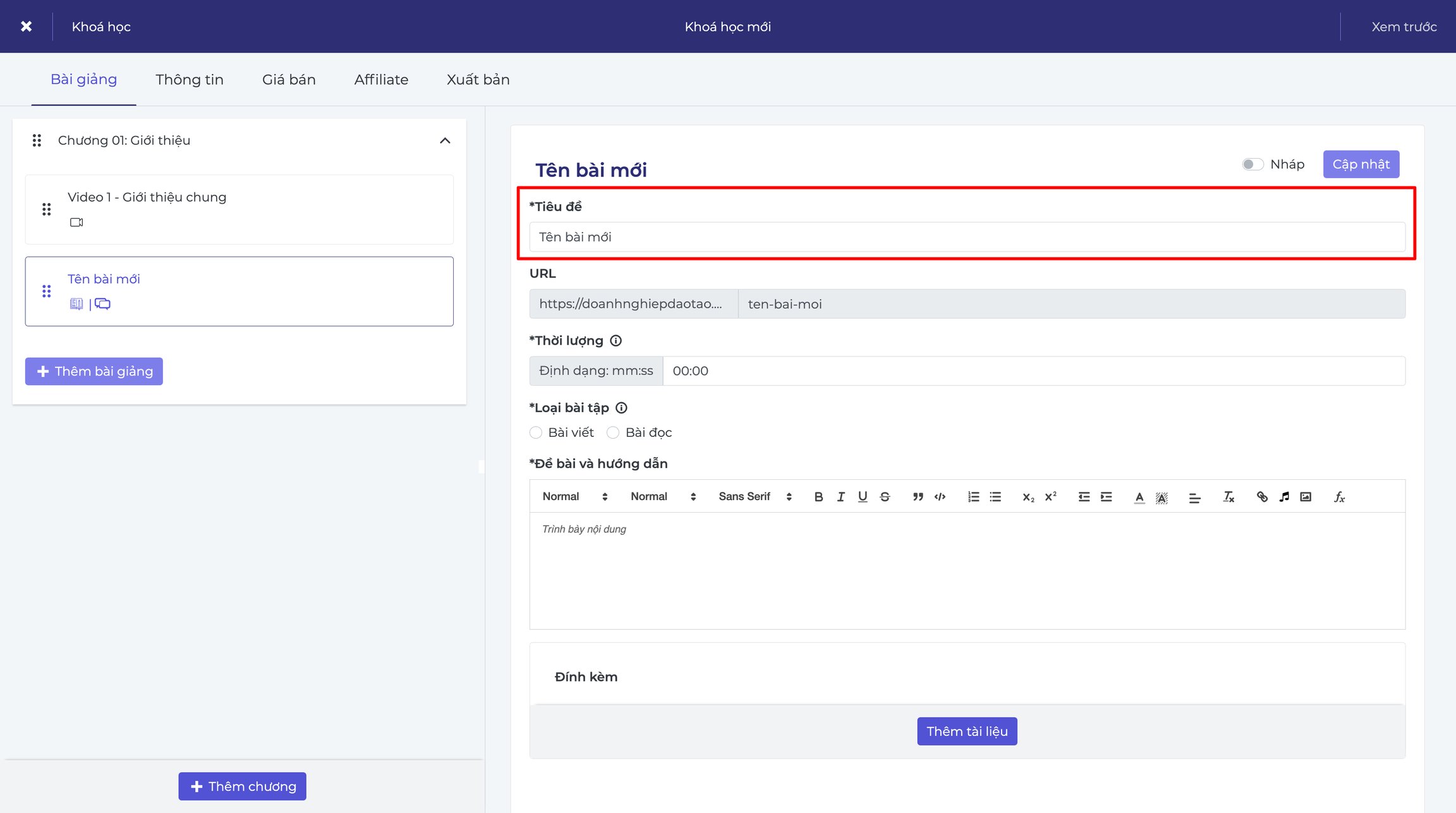Insert audio with the music note icon
The height and width of the screenshot is (813, 1456).
coord(1284,497)
